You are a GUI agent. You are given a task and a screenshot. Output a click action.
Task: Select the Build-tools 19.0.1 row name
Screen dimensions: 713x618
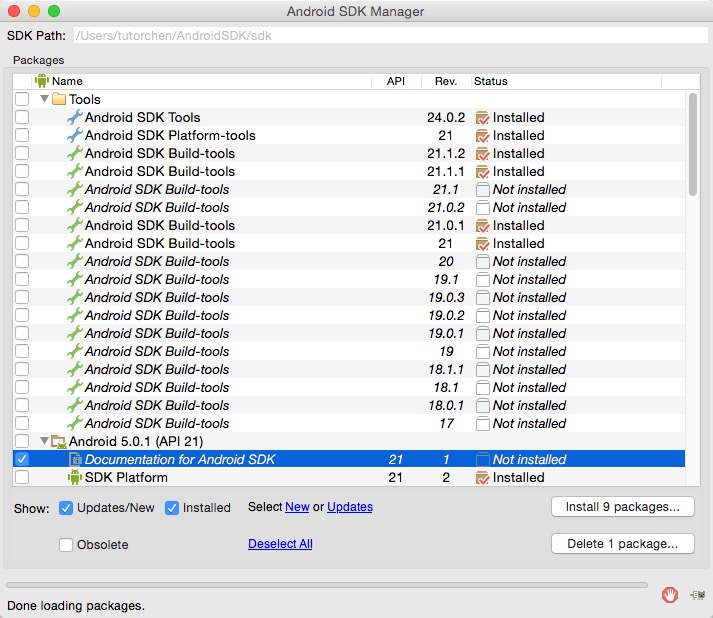click(157, 333)
